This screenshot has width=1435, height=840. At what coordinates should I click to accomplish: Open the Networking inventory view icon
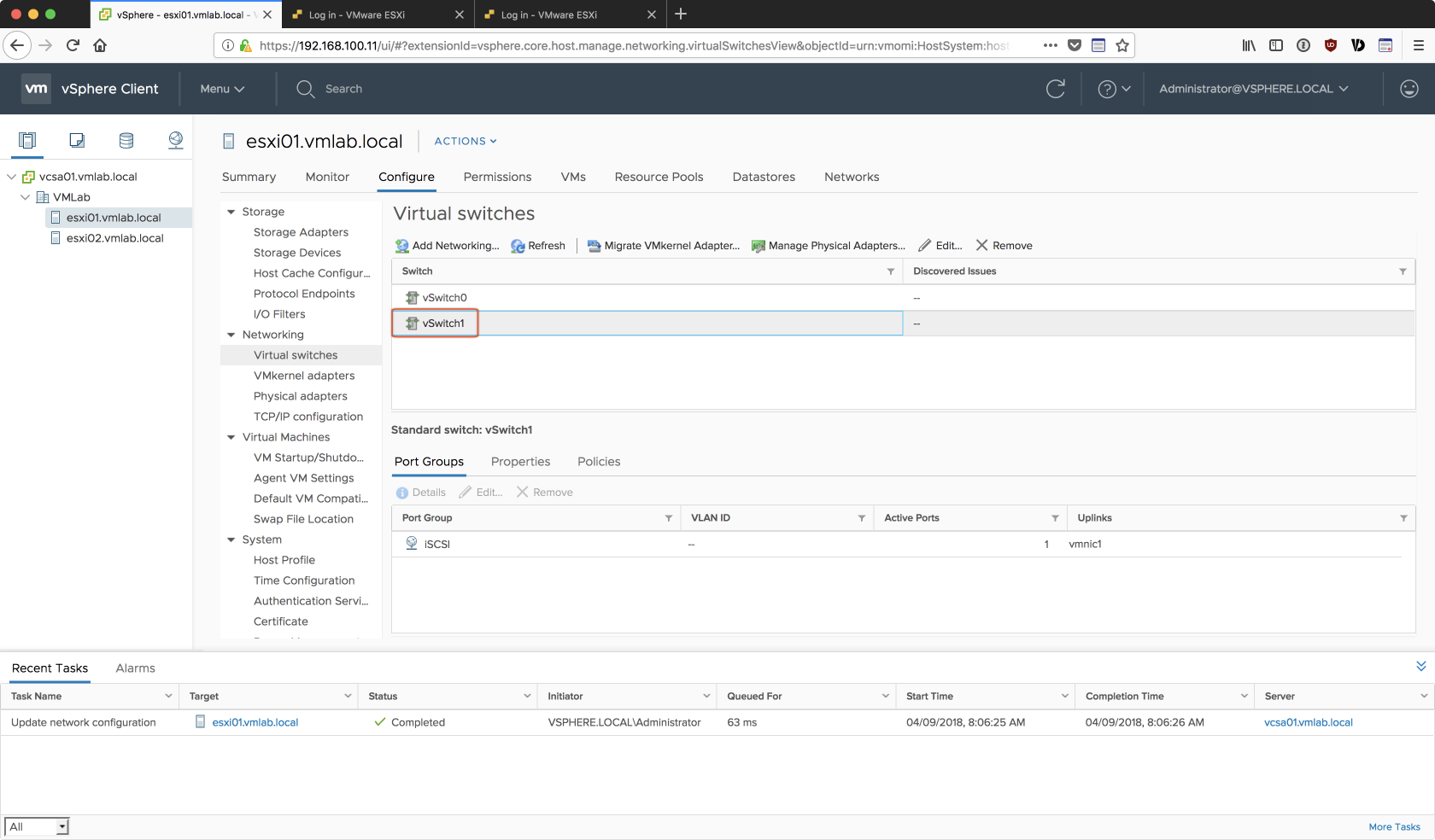click(x=176, y=140)
